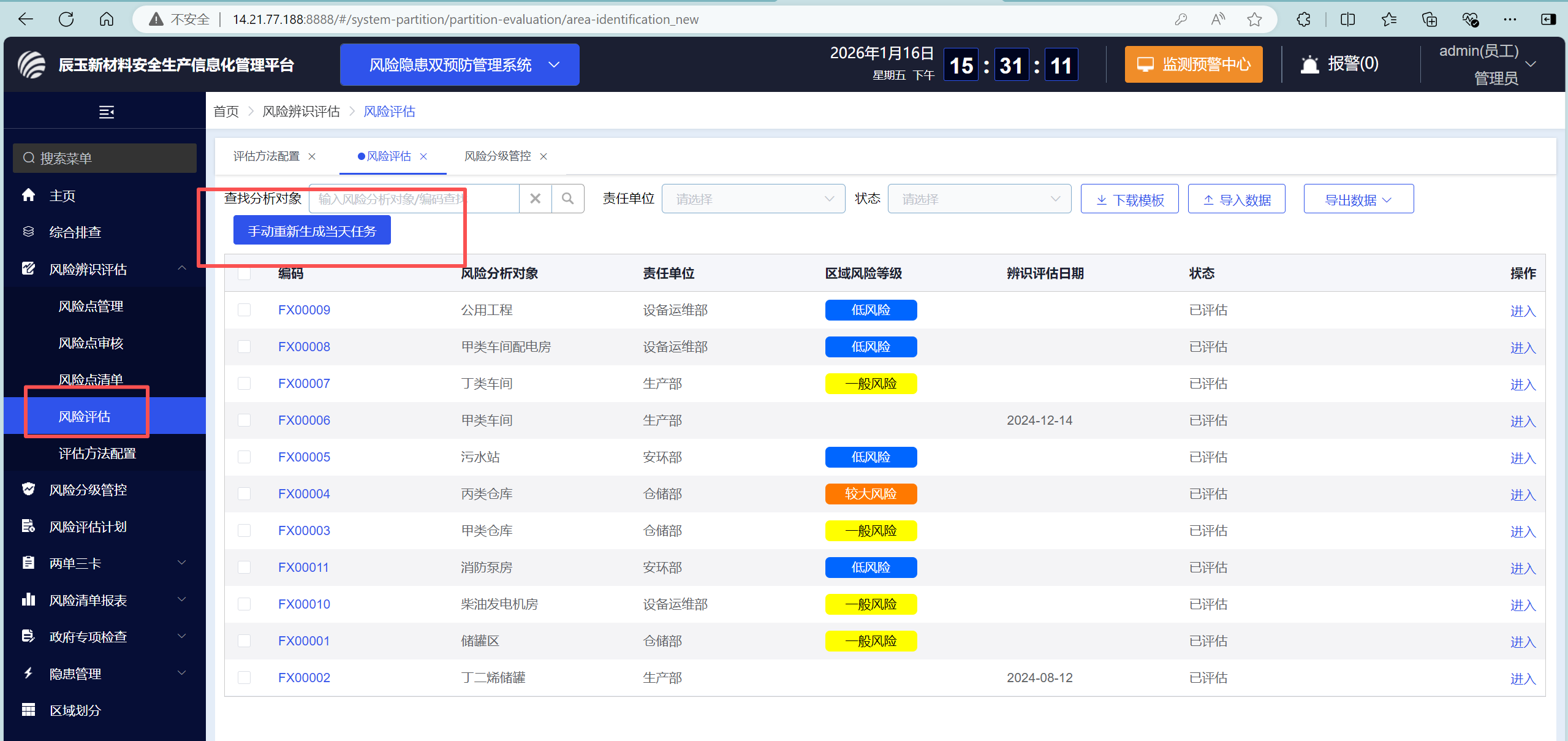Switch to the 风险分级管控 tab
Viewport: 1568px width, 741px height.
(498, 156)
